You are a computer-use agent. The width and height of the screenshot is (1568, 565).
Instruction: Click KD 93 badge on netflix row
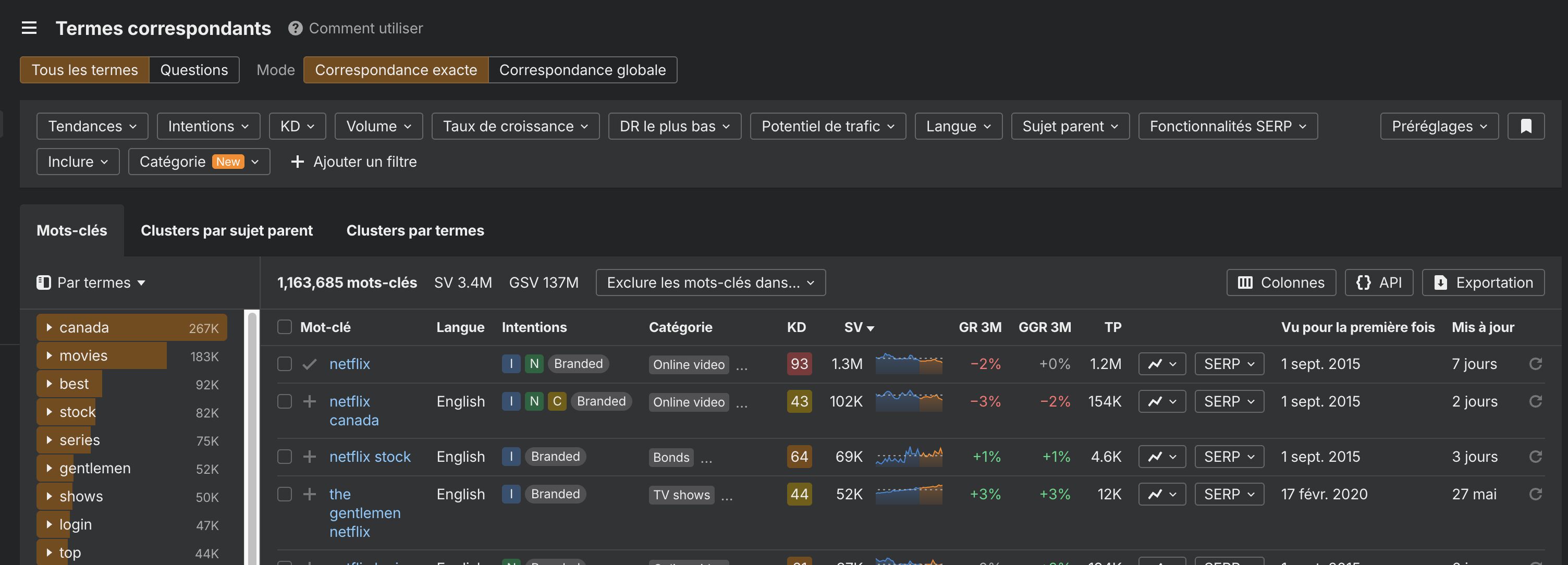[799, 364]
